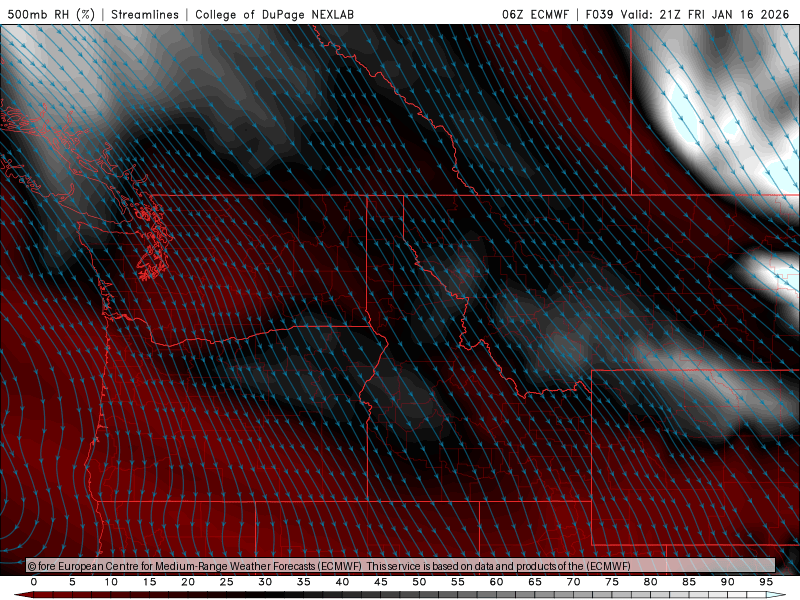Screen dimensions: 800x600
Task: Click the '30' value on the color scale
Action: 265,582
